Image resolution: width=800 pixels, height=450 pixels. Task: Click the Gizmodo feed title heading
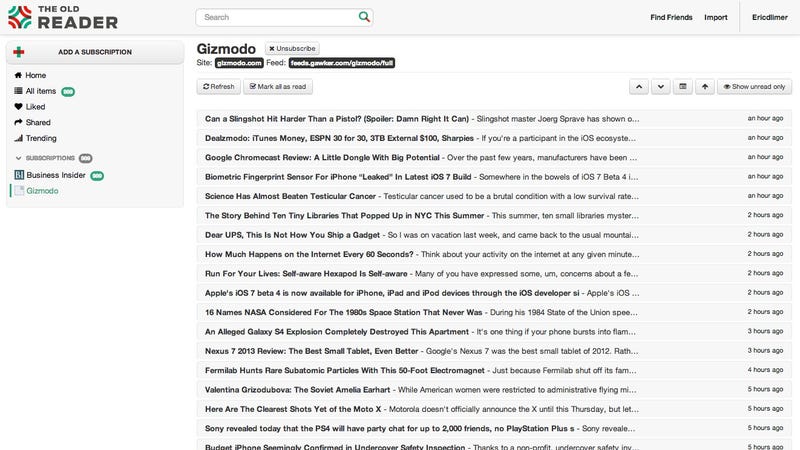point(226,48)
